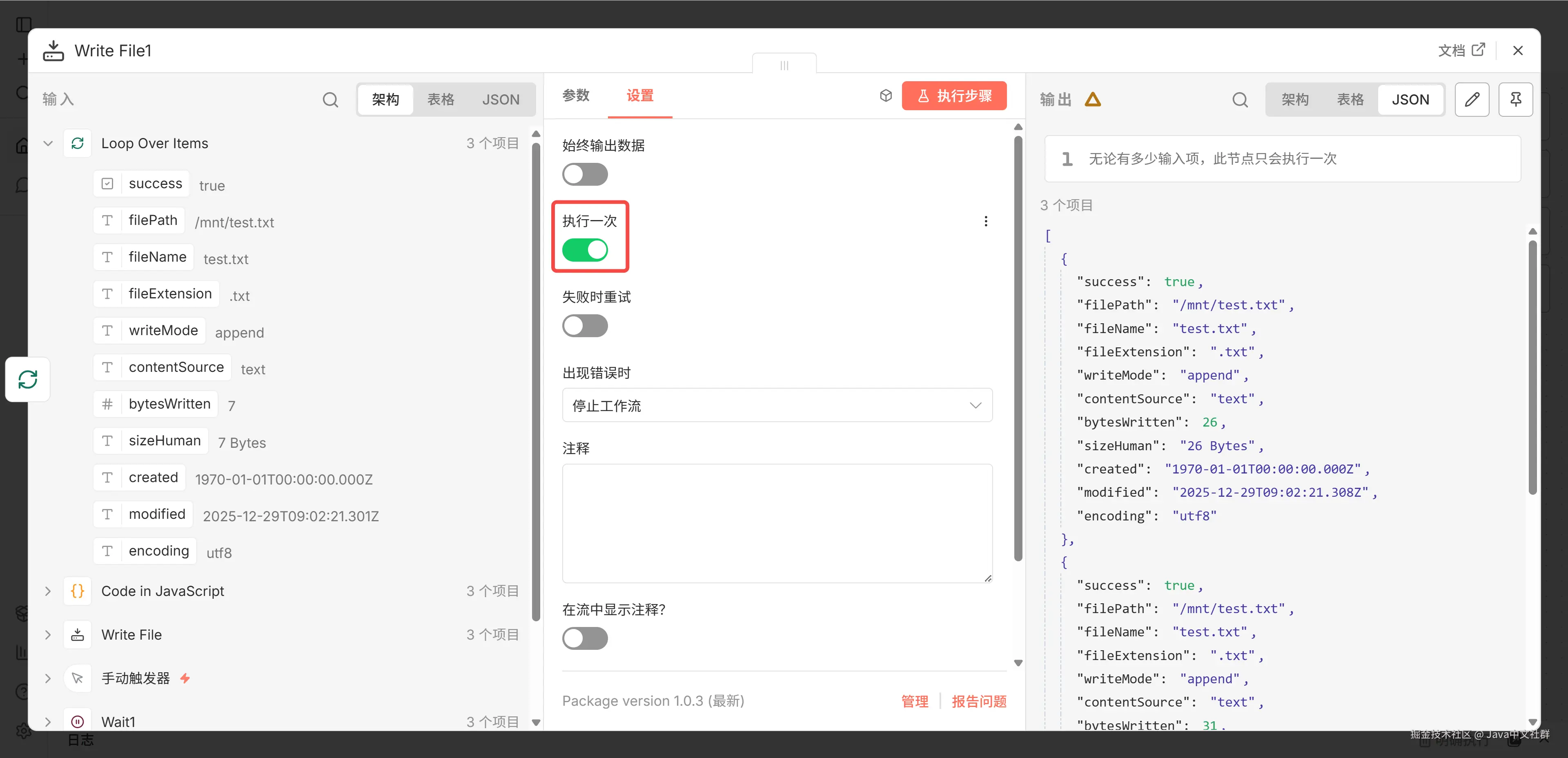The height and width of the screenshot is (758, 1568).
Task: Click the 执行步骤 button
Action: pyautogui.click(x=954, y=96)
